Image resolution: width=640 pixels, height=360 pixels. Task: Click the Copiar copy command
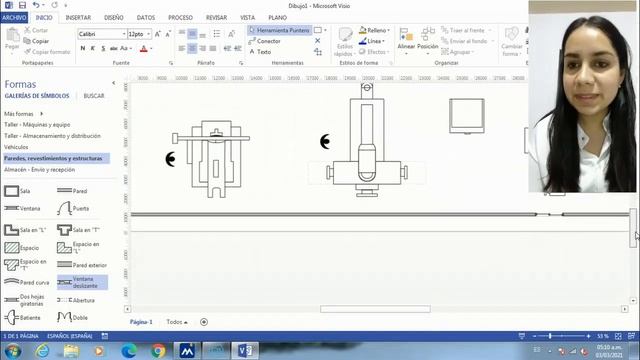(36, 41)
